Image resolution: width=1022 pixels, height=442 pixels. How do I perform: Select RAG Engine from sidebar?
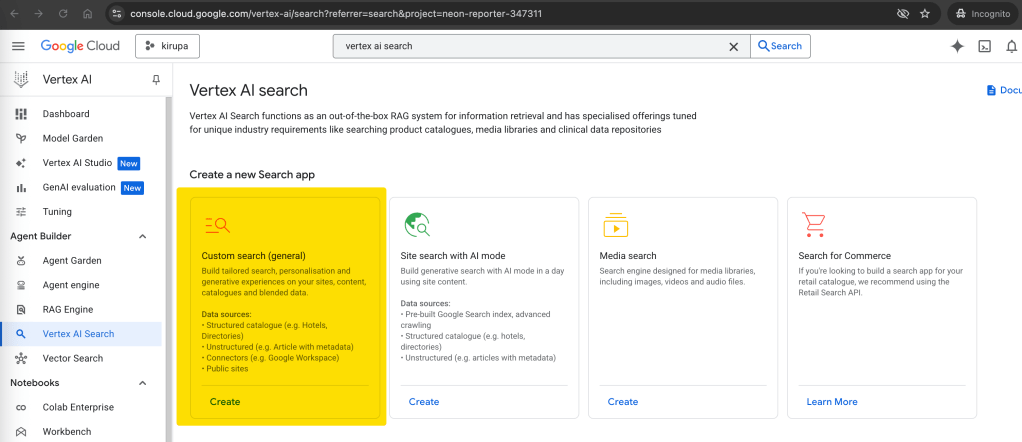(67, 309)
